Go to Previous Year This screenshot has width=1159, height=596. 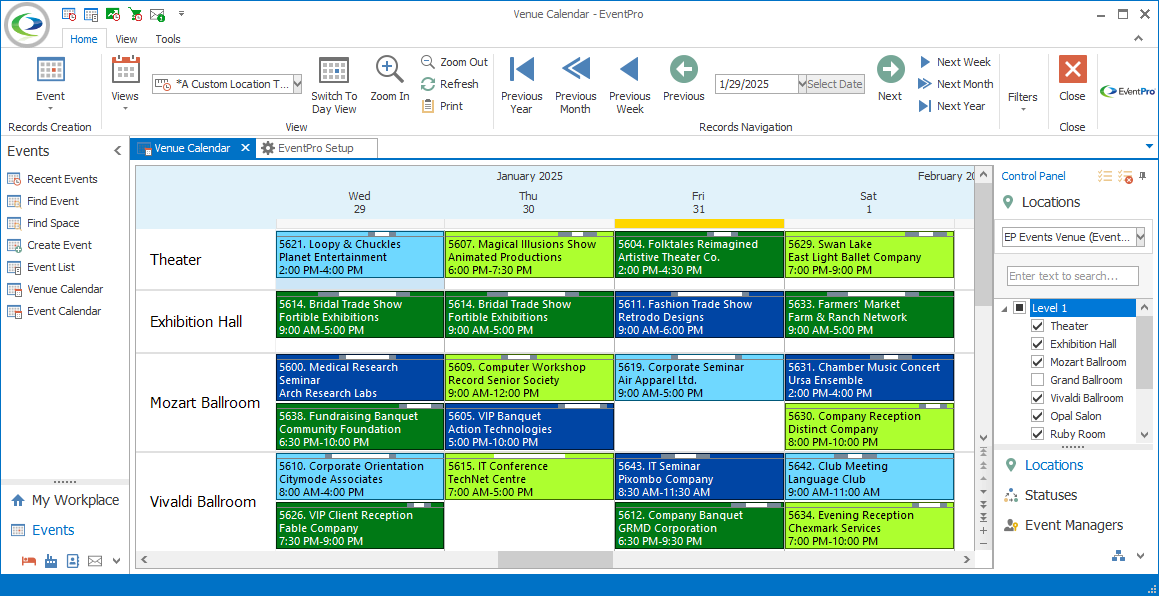click(x=522, y=85)
